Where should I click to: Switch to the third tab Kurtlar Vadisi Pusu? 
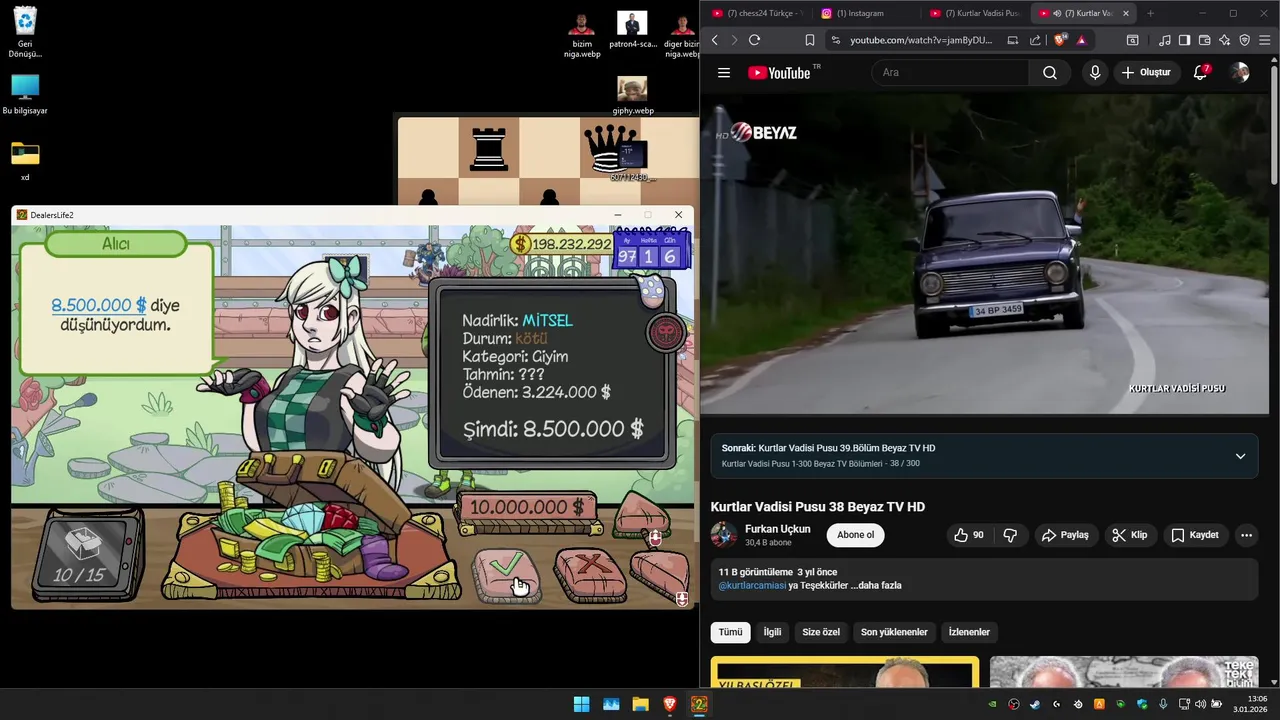(x=974, y=13)
